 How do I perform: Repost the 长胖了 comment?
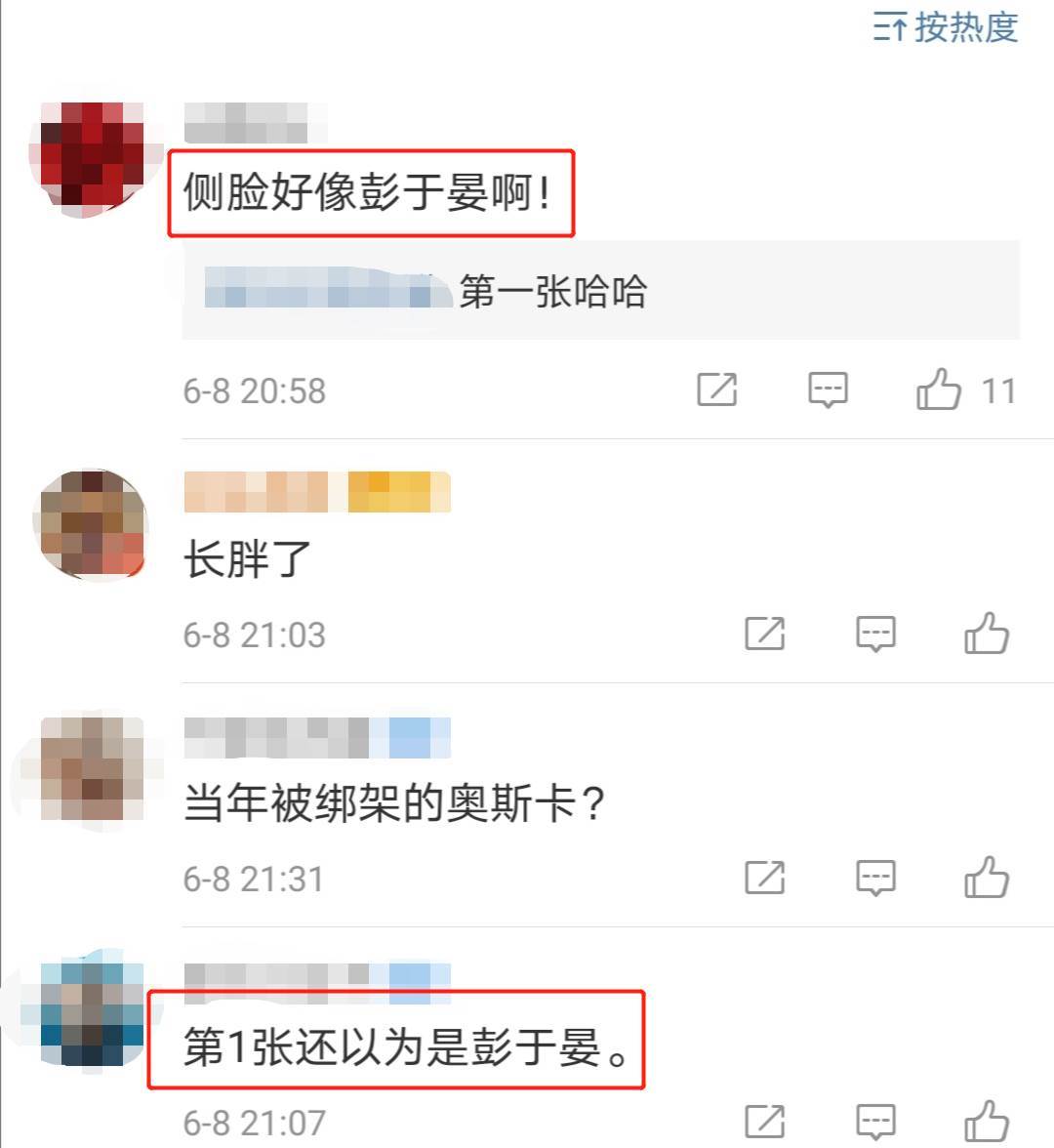(x=765, y=634)
